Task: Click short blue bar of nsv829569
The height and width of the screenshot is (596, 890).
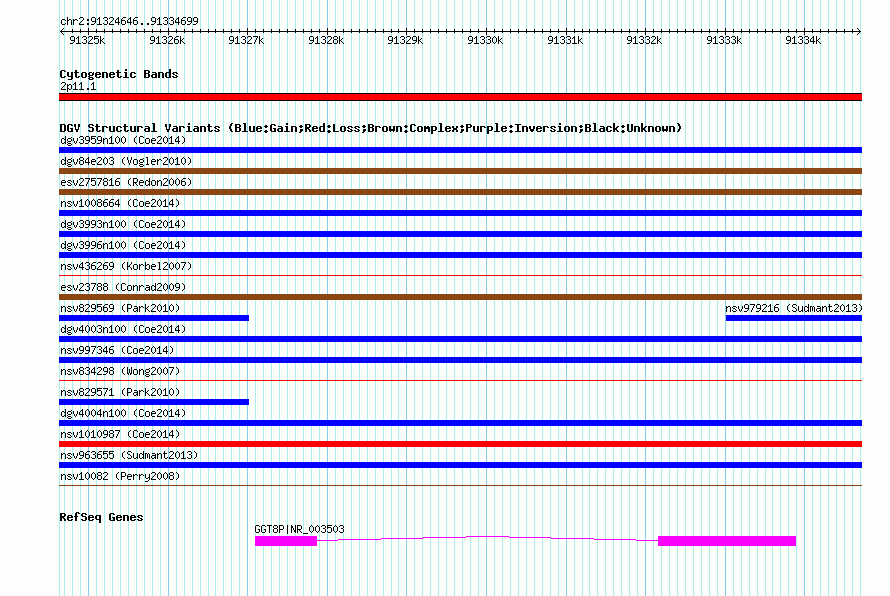Action: click(x=154, y=318)
